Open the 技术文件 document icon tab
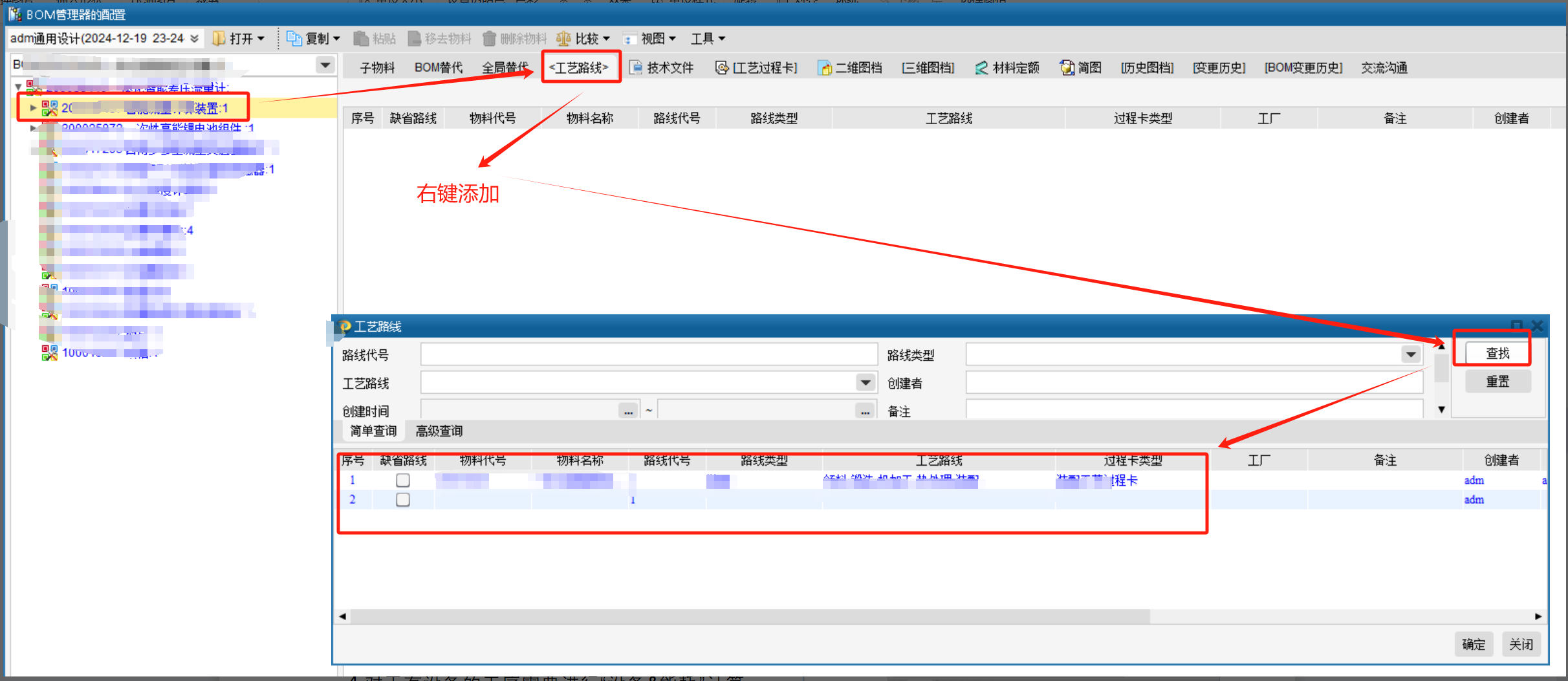The image size is (1568, 681). pos(636,68)
